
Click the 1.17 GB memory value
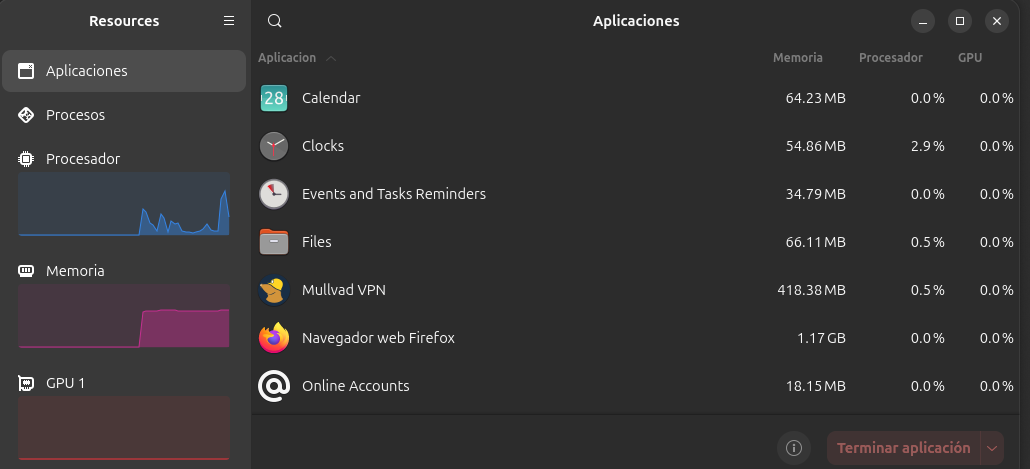click(821, 338)
